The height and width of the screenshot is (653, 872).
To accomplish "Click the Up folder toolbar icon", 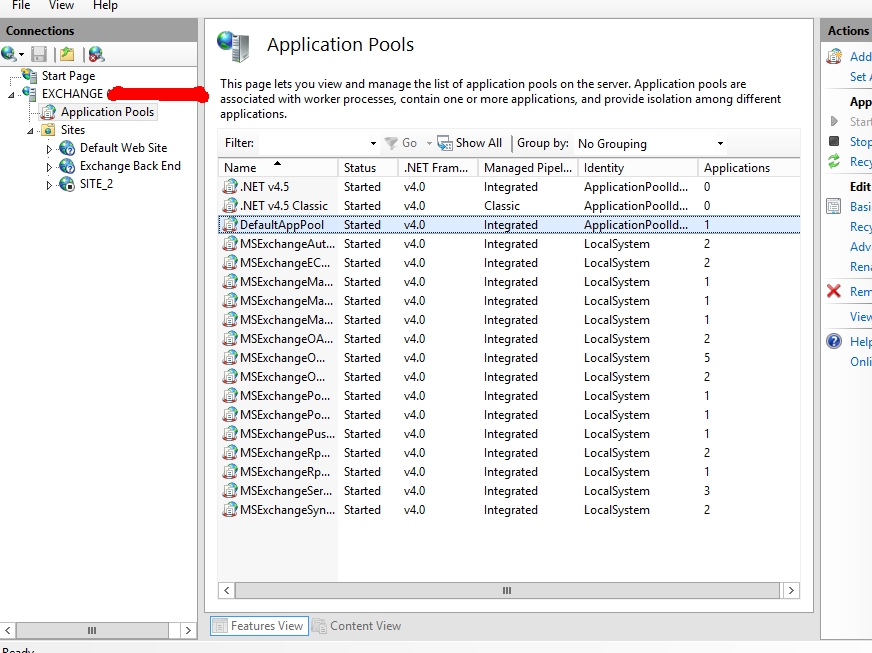I will pyautogui.click(x=67, y=54).
